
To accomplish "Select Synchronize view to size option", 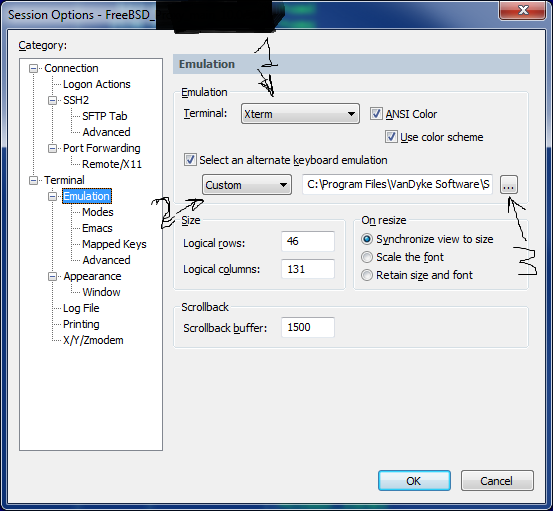I will [x=367, y=239].
